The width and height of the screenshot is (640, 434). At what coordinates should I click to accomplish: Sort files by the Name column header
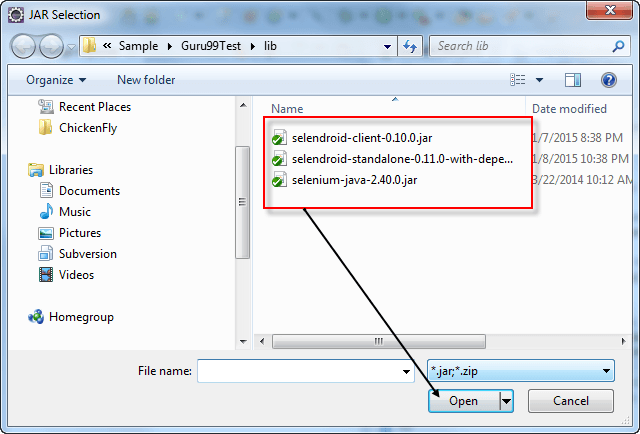point(288,109)
